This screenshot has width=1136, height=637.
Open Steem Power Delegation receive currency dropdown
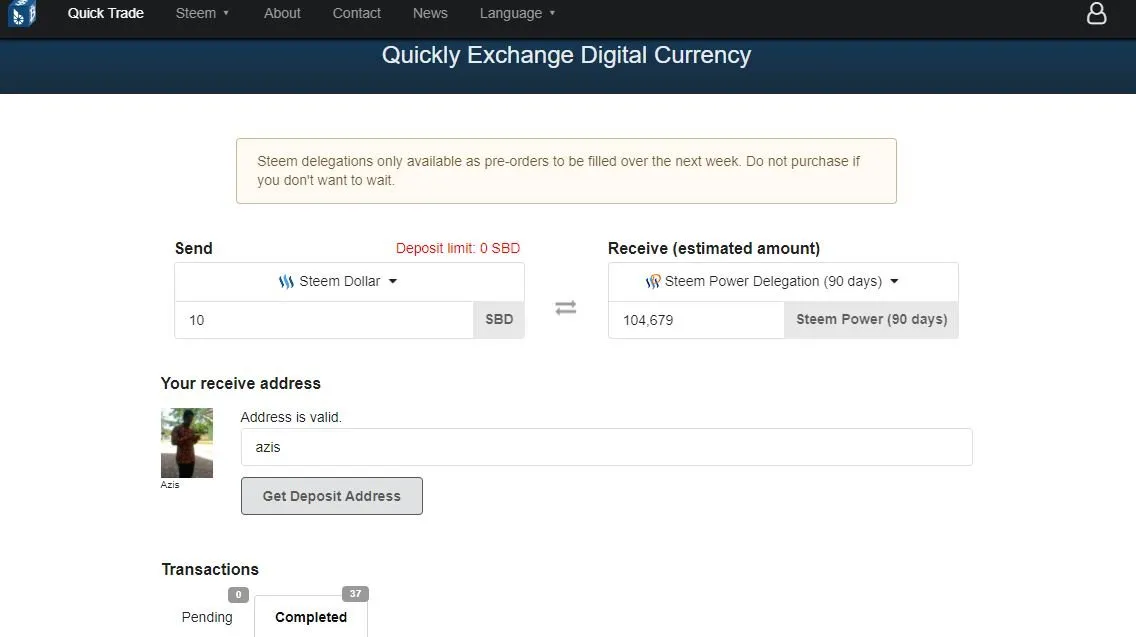point(783,281)
